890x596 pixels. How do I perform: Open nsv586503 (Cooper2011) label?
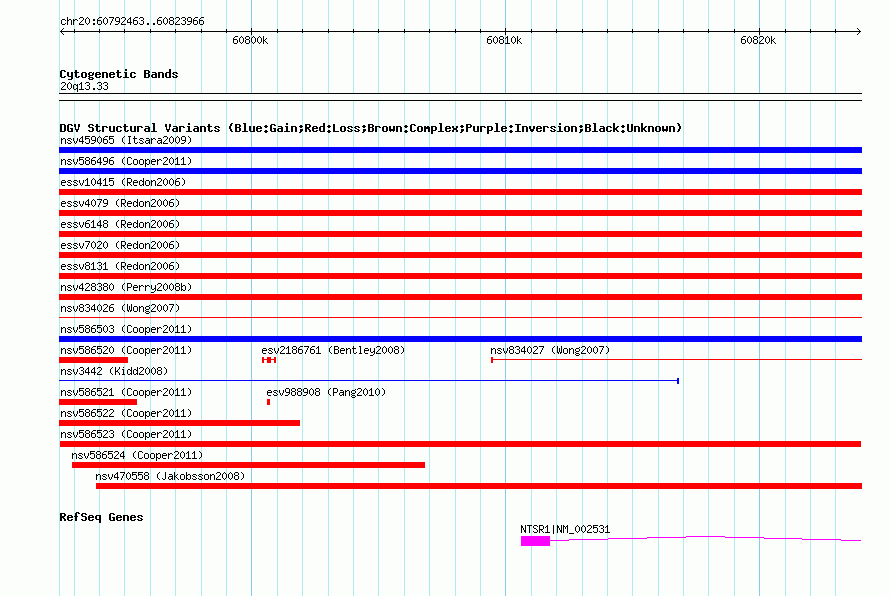126,329
